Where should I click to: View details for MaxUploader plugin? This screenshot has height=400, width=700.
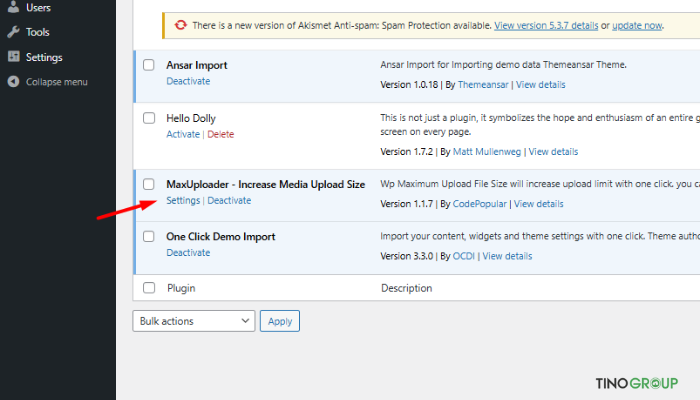[x=538, y=204]
